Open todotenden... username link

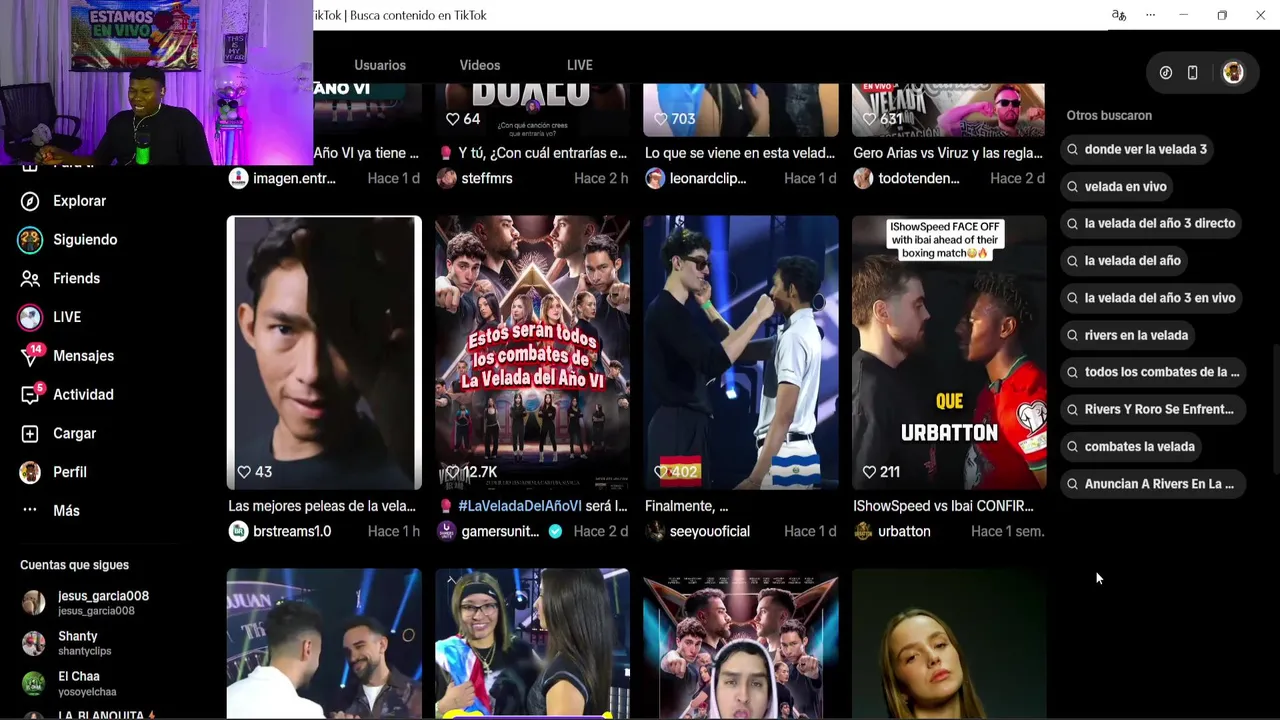tap(919, 179)
